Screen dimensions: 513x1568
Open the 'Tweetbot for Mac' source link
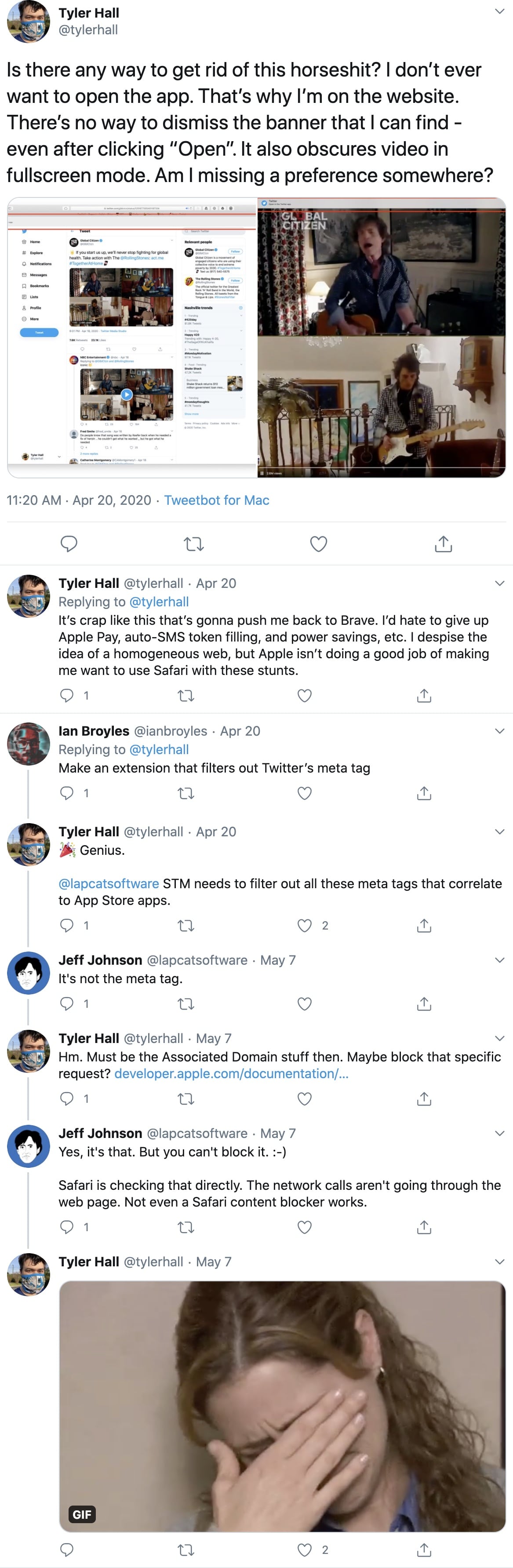[217, 500]
